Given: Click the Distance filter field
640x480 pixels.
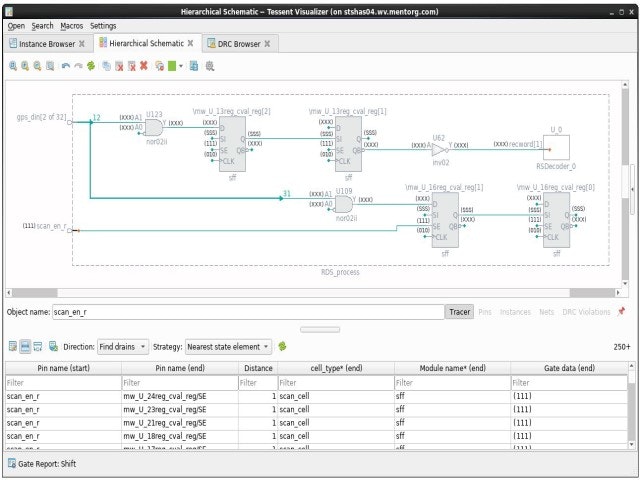Looking at the screenshot, I should click(x=258, y=383).
